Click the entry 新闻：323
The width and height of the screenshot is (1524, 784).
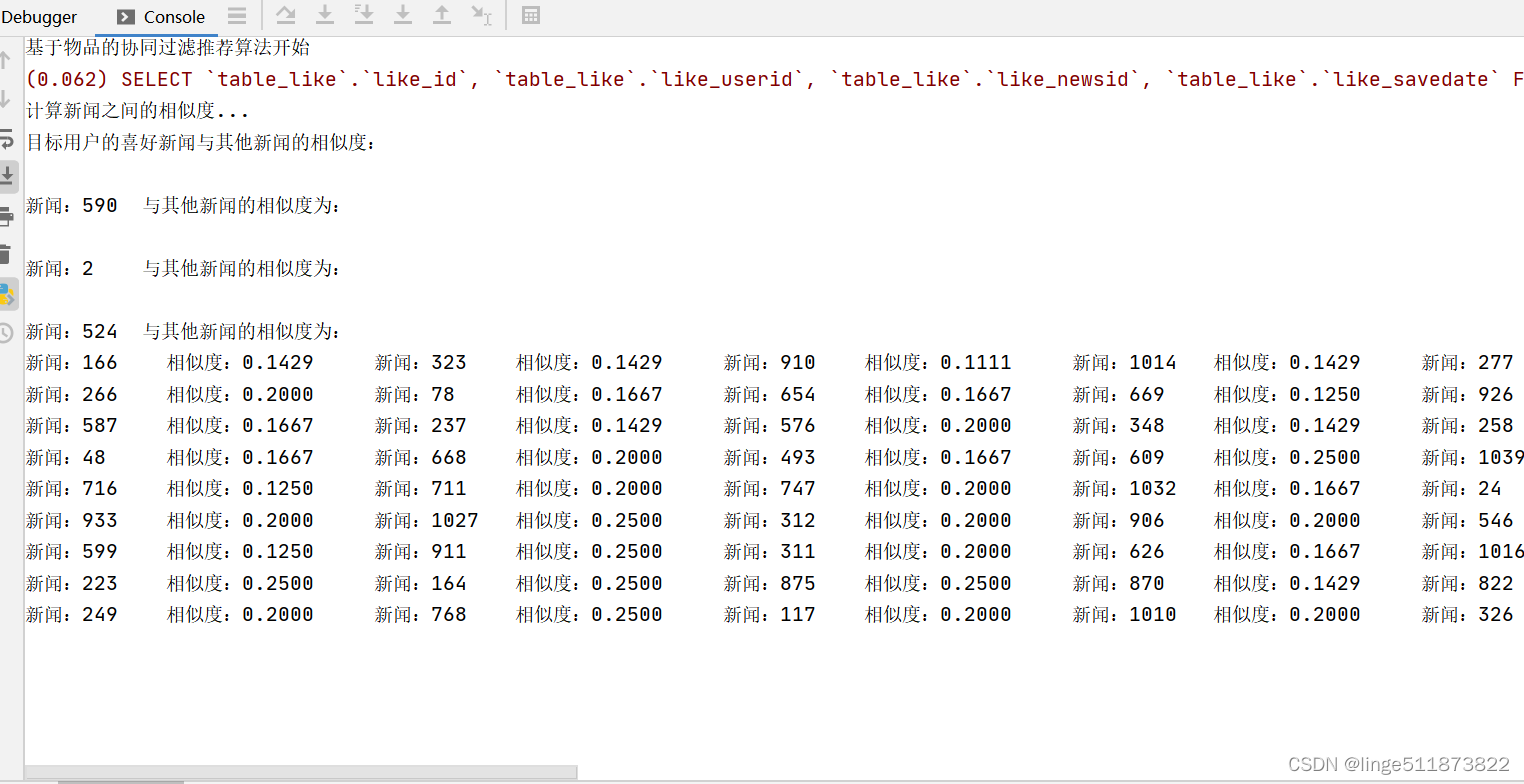click(x=421, y=362)
